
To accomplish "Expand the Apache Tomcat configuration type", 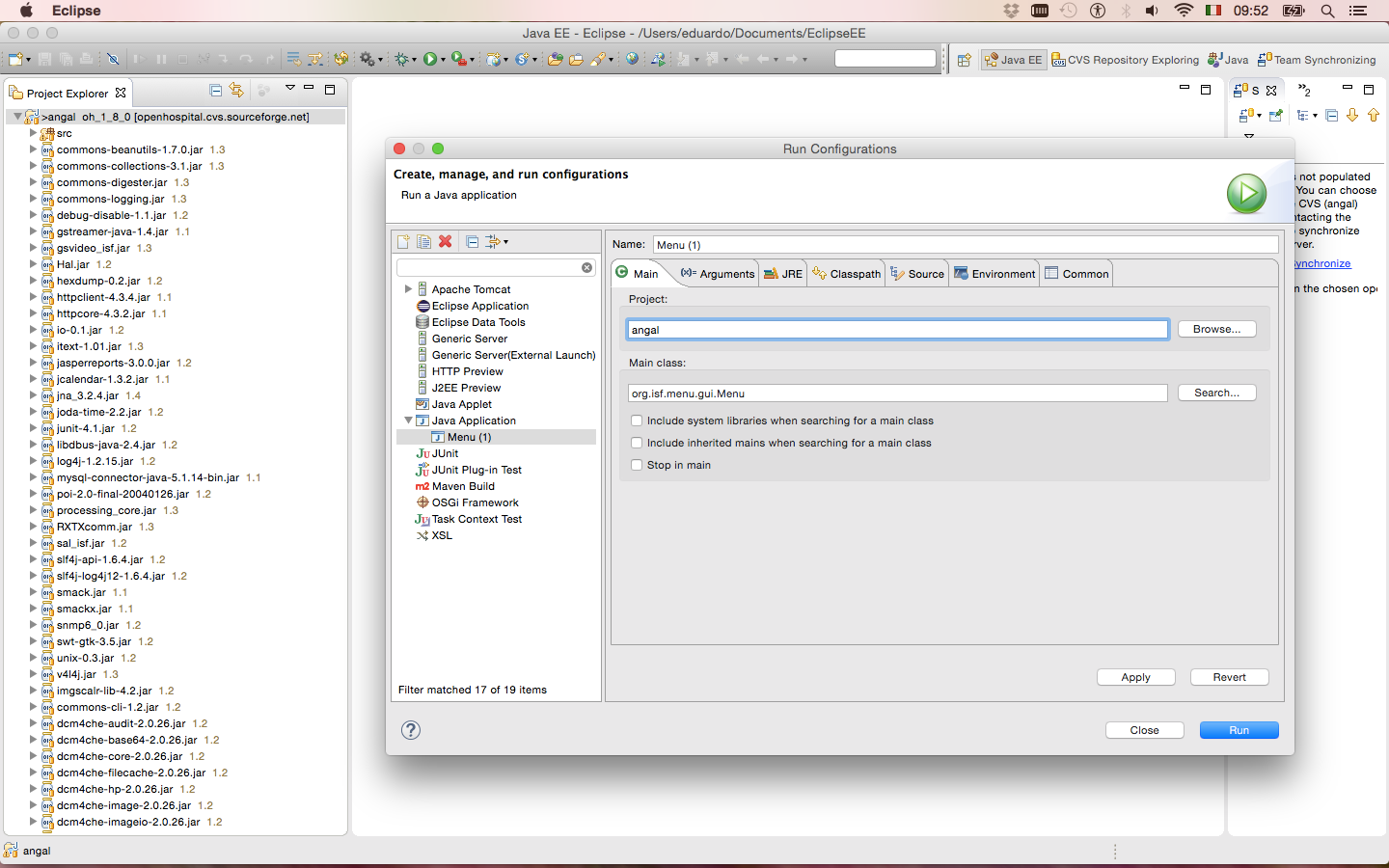I will pyautogui.click(x=408, y=289).
